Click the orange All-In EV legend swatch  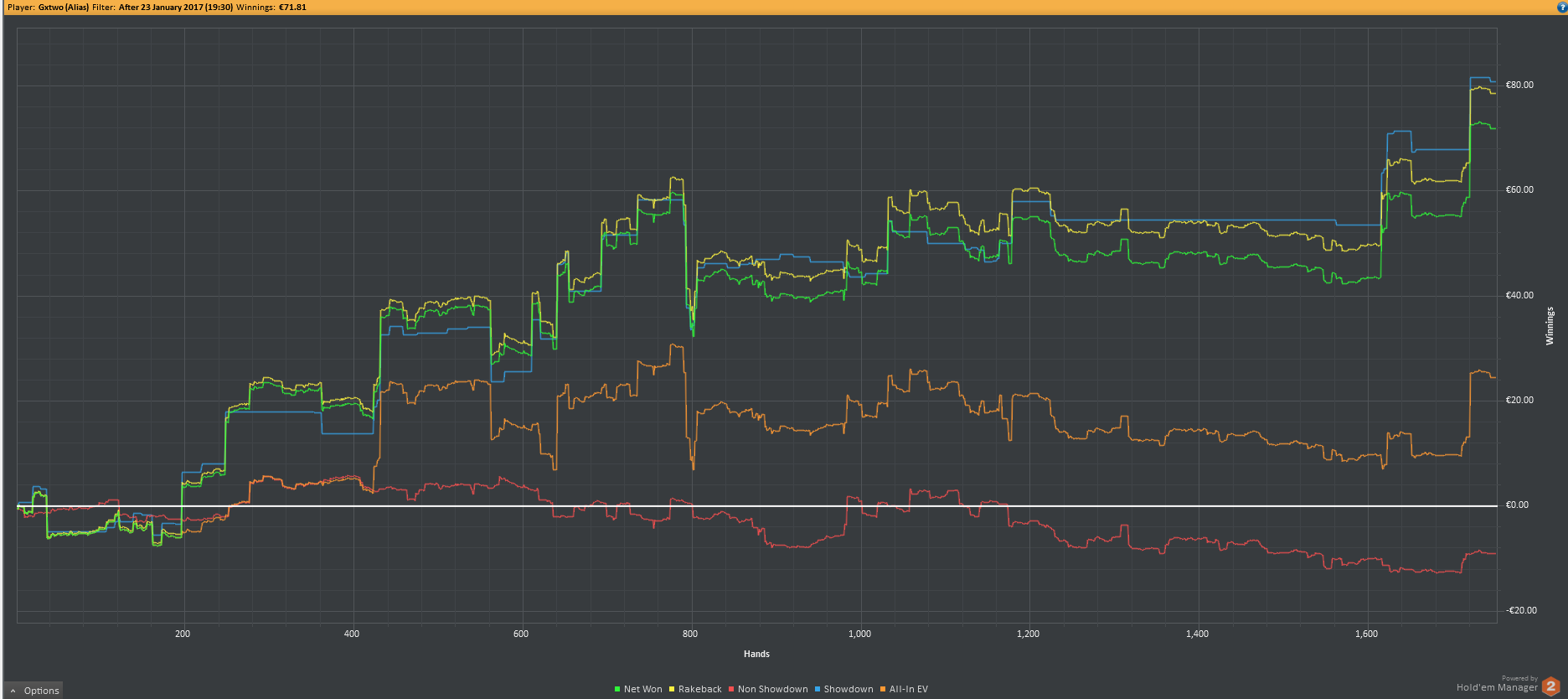click(x=883, y=690)
